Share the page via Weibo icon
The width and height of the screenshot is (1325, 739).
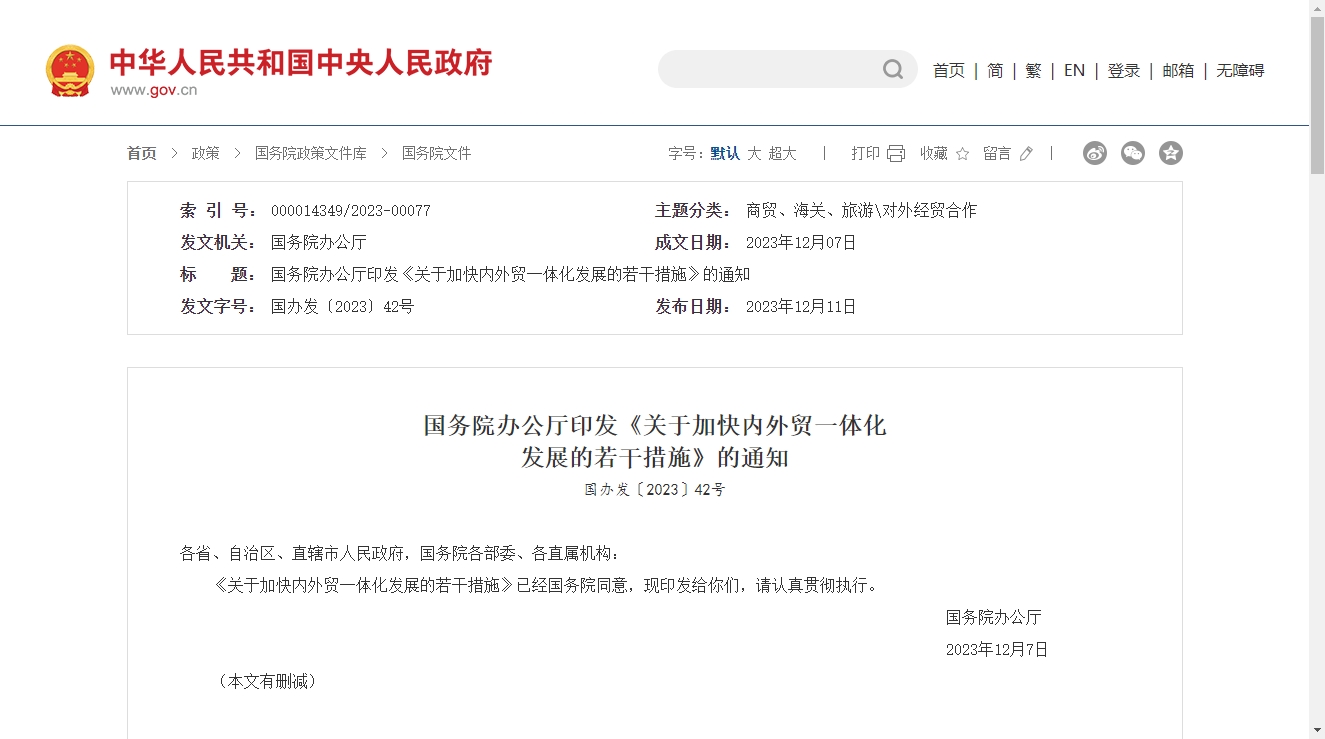point(1095,153)
